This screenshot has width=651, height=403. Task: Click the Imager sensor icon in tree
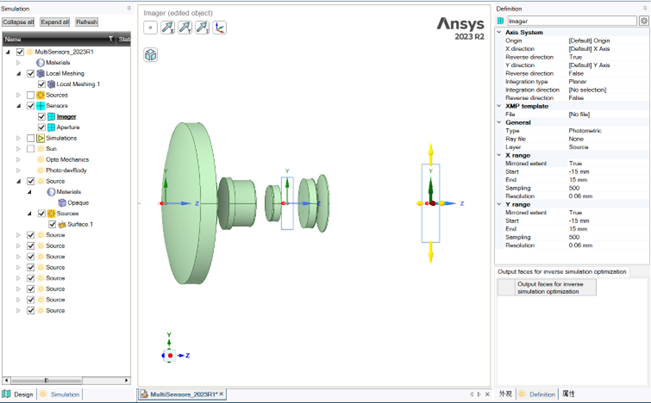(51, 117)
